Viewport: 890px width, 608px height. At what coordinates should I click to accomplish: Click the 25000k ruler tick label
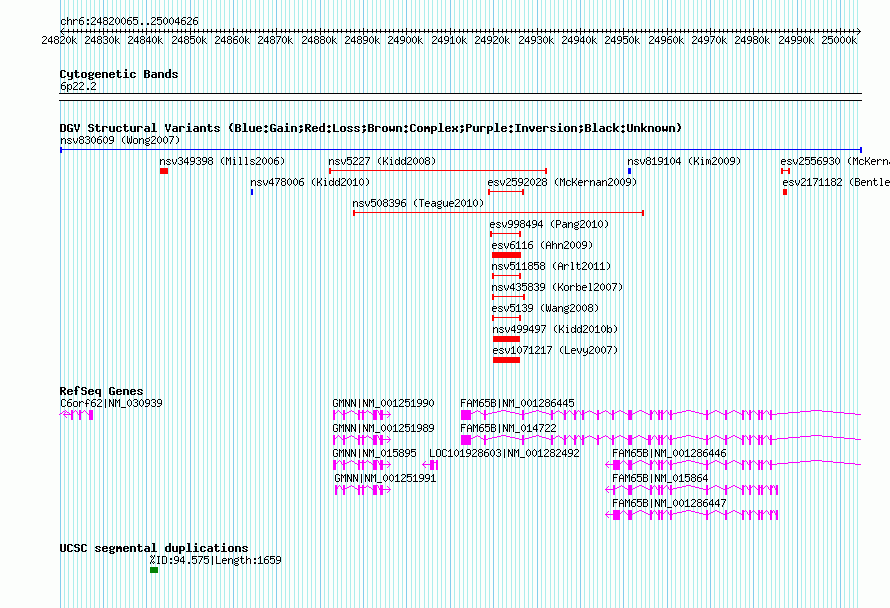pos(839,40)
